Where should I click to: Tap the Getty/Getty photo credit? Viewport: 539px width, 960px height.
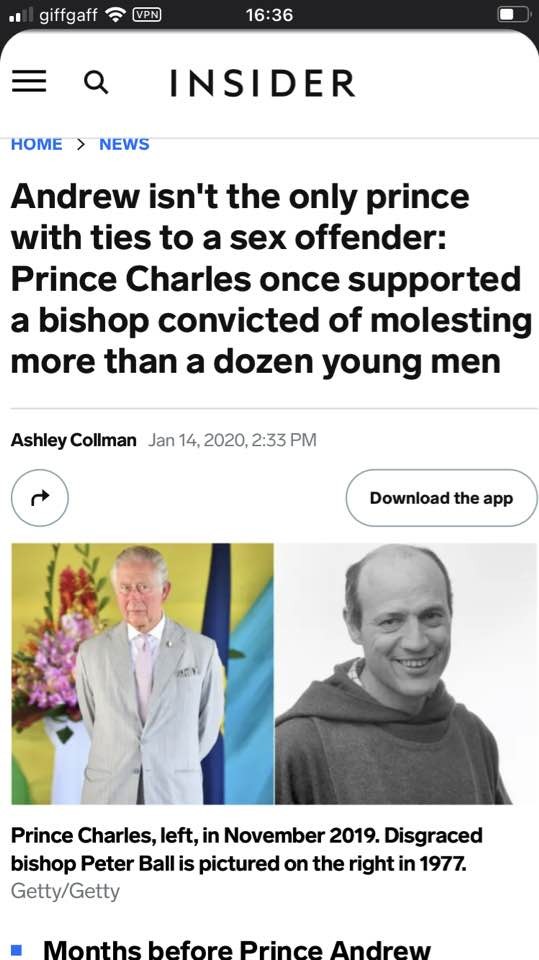coord(65,891)
